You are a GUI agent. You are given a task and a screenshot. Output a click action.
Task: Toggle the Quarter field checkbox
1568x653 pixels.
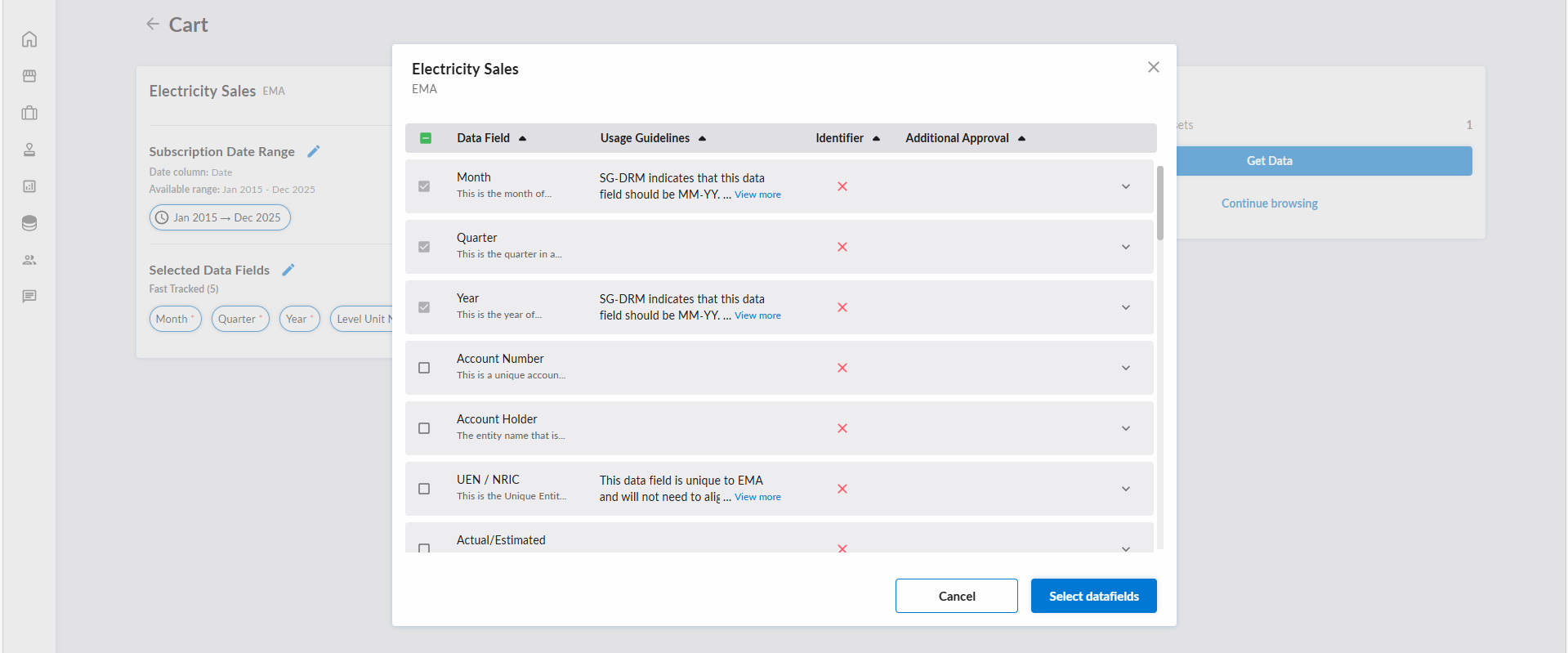[424, 247]
